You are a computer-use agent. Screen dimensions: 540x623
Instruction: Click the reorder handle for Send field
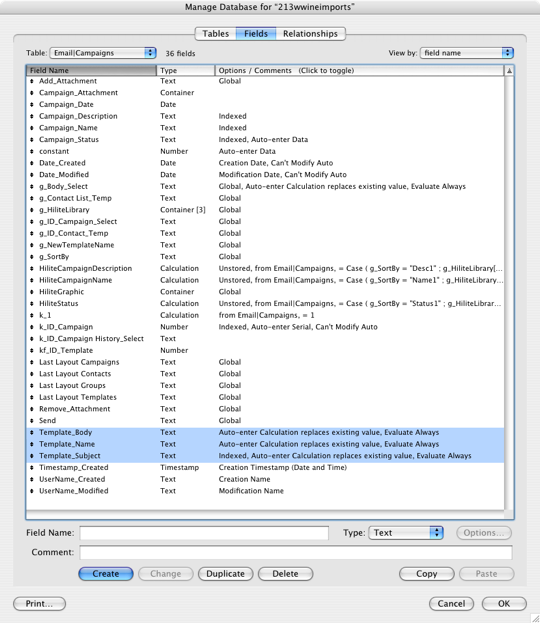(32, 421)
